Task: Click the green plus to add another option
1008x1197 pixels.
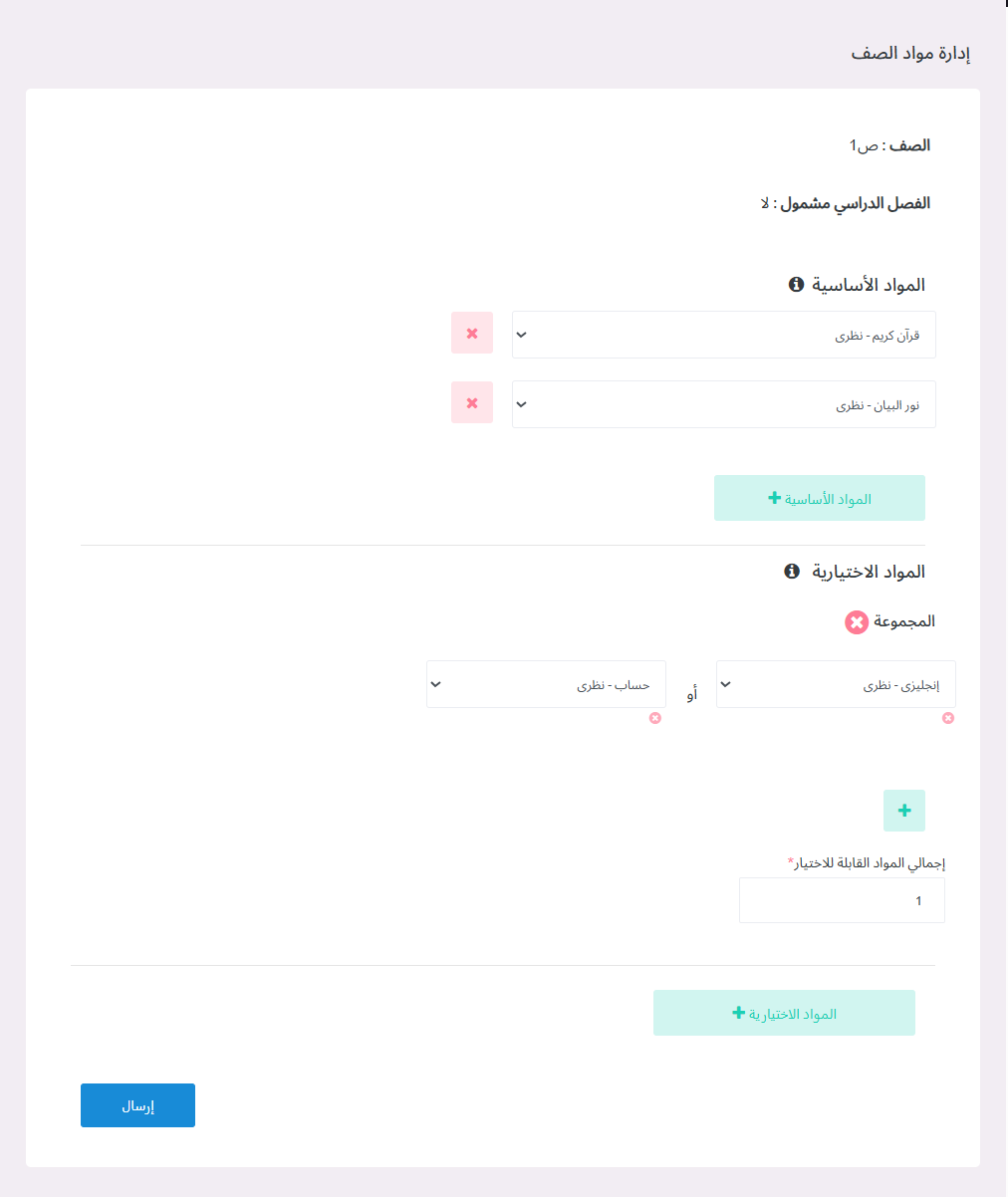Action: pyautogui.click(x=903, y=810)
